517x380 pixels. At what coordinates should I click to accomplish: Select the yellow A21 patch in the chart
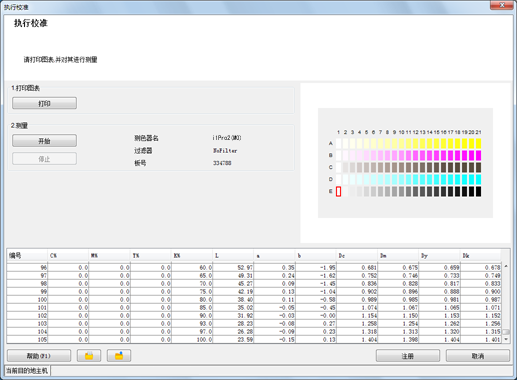[x=478, y=144]
